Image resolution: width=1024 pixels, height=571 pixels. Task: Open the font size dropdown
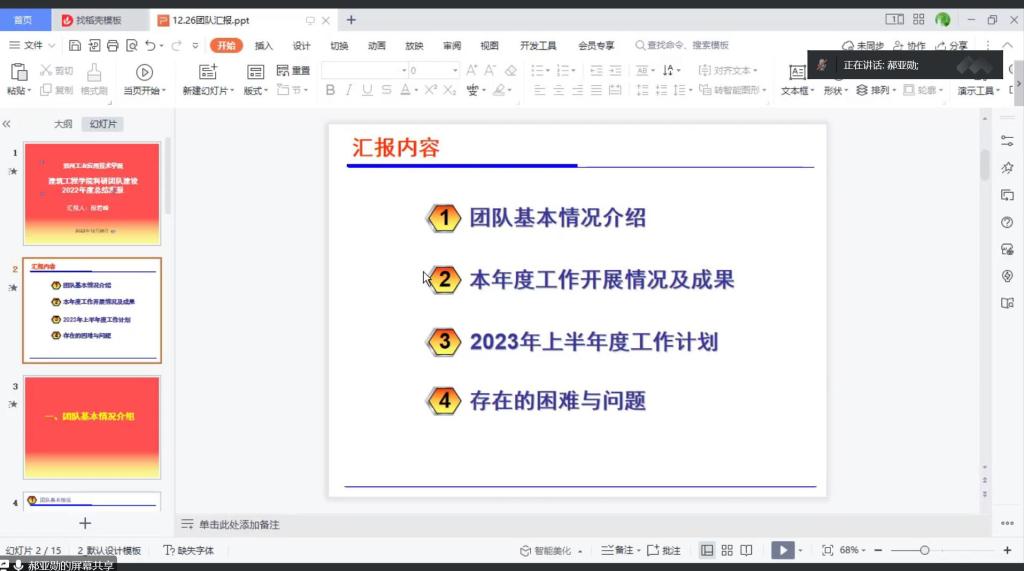click(455, 70)
